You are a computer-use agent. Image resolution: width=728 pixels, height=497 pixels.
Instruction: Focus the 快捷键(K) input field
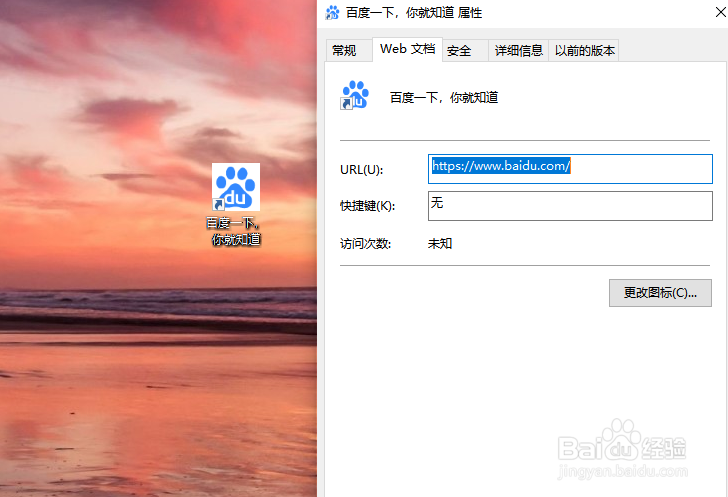(x=570, y=206)
